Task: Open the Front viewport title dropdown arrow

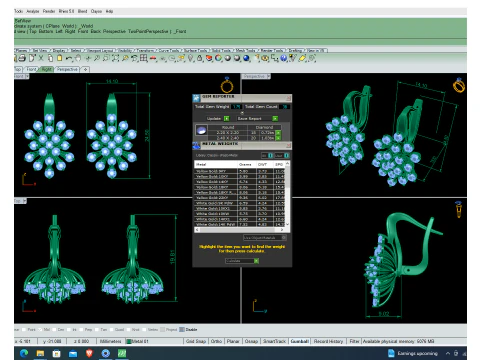Action: (27, 76)
